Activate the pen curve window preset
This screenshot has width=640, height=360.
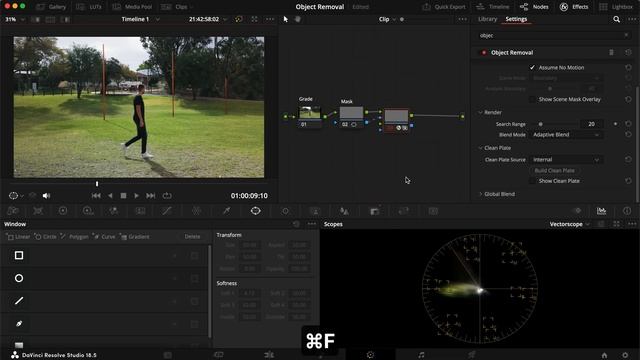pos(19,324)
